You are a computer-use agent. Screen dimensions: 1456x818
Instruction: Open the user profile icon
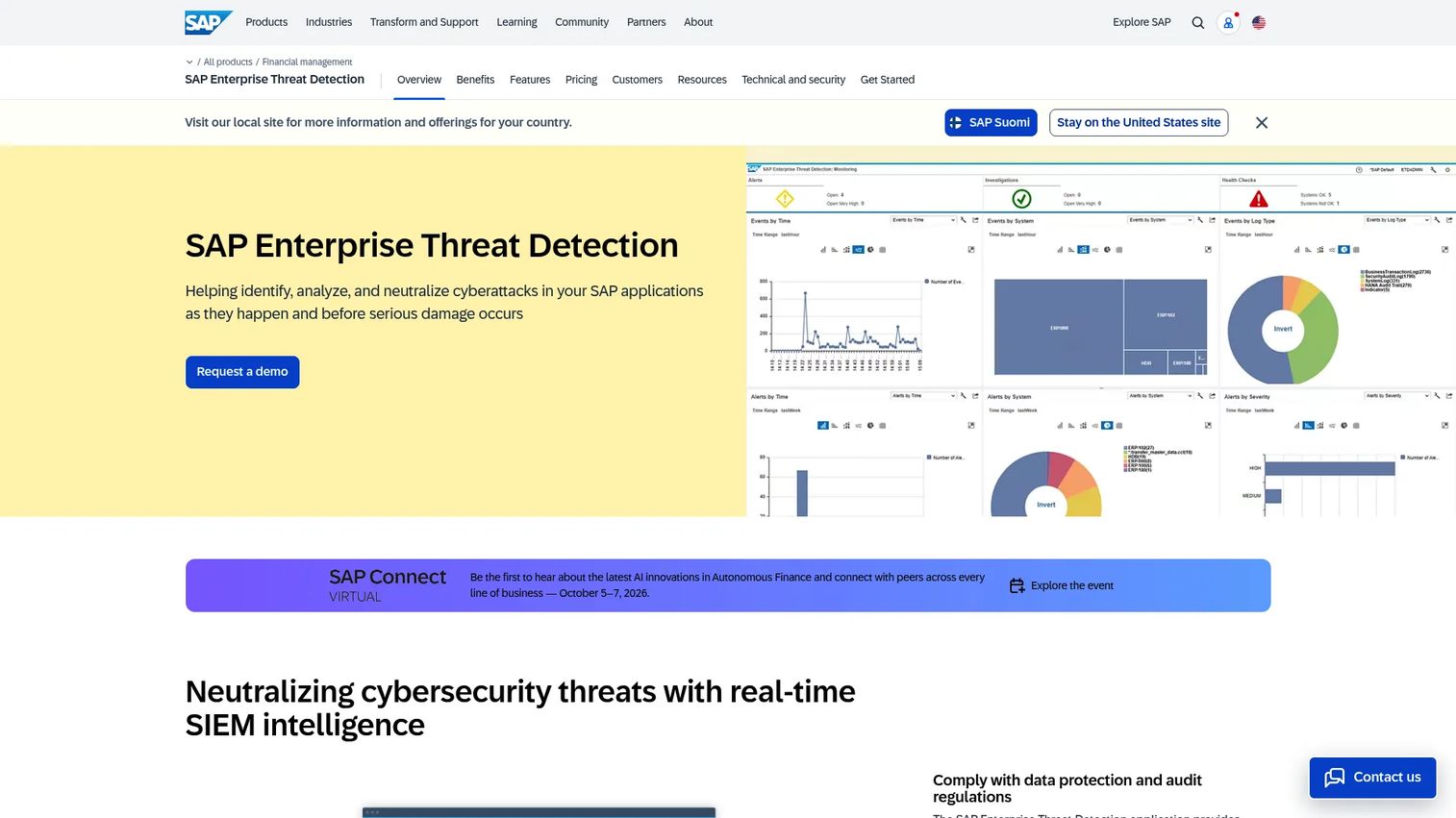pos(1228,22)
